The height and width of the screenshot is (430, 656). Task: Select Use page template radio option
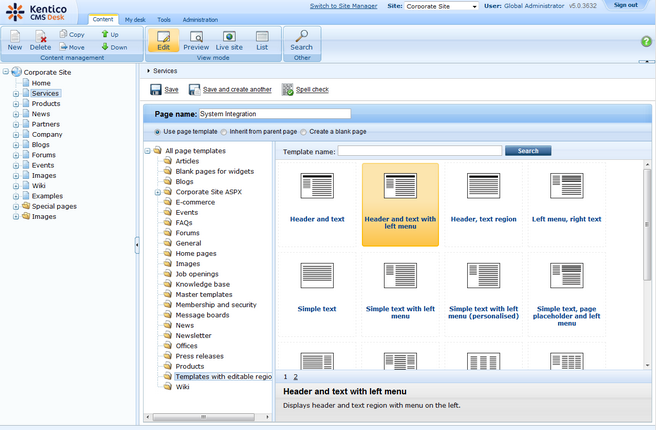[x=157, y=132]
